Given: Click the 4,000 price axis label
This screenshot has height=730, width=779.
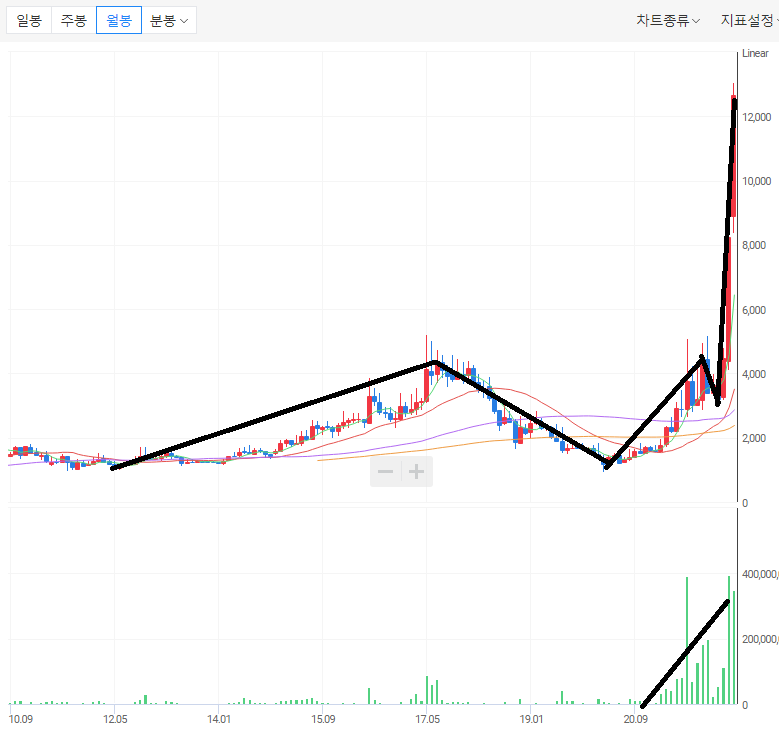Looking at the screenshot, I should [754, 374].
